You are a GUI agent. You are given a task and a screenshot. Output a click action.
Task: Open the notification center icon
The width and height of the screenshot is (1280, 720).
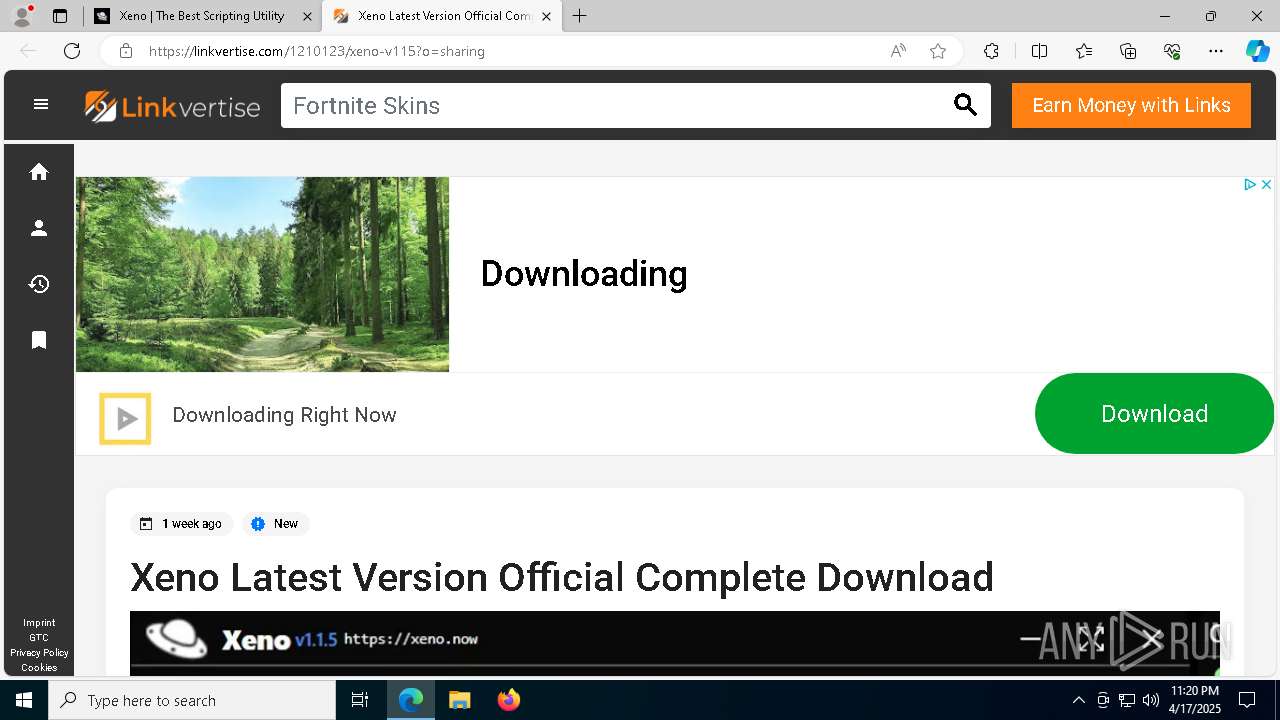[1247, 700]
